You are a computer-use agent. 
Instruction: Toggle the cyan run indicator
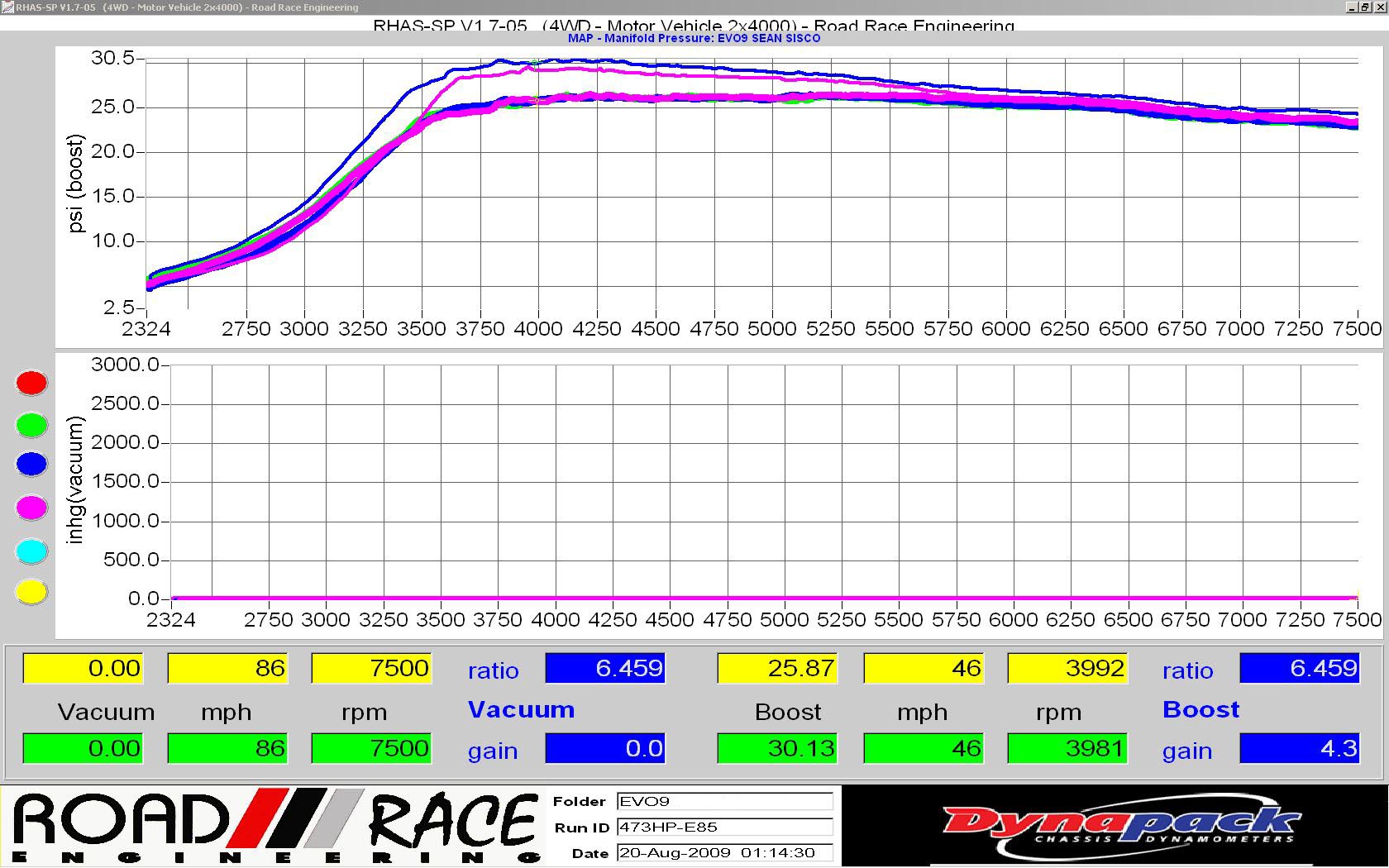tap(32, 551)
